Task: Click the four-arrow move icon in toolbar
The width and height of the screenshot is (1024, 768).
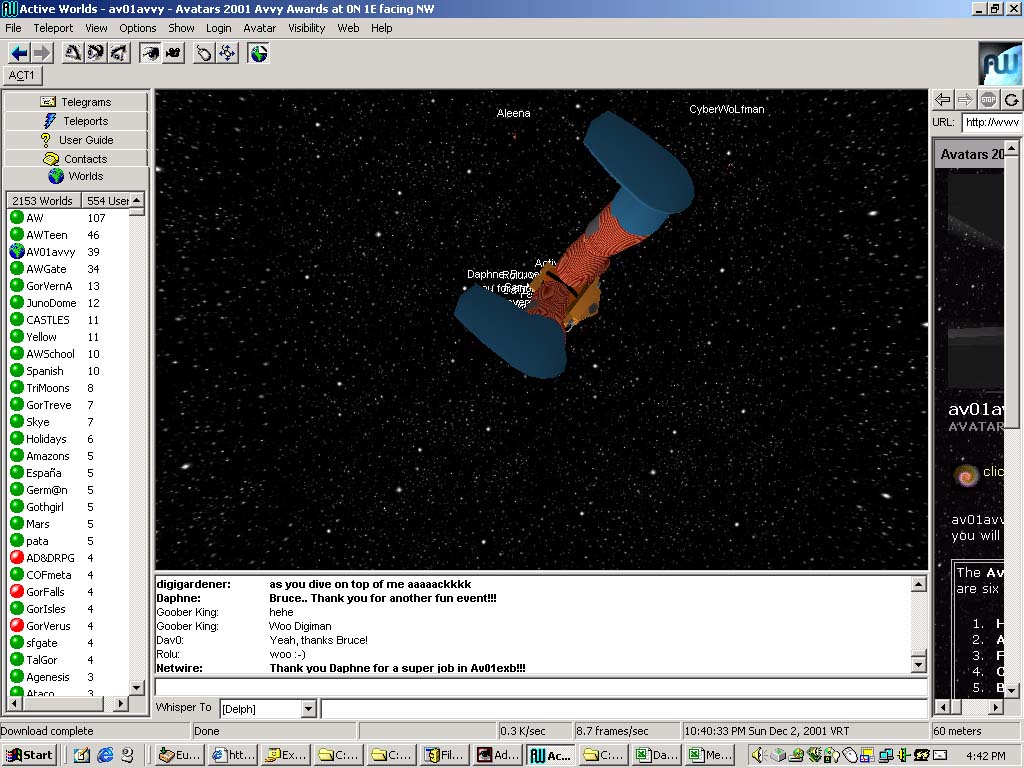Action: point(228,53)
